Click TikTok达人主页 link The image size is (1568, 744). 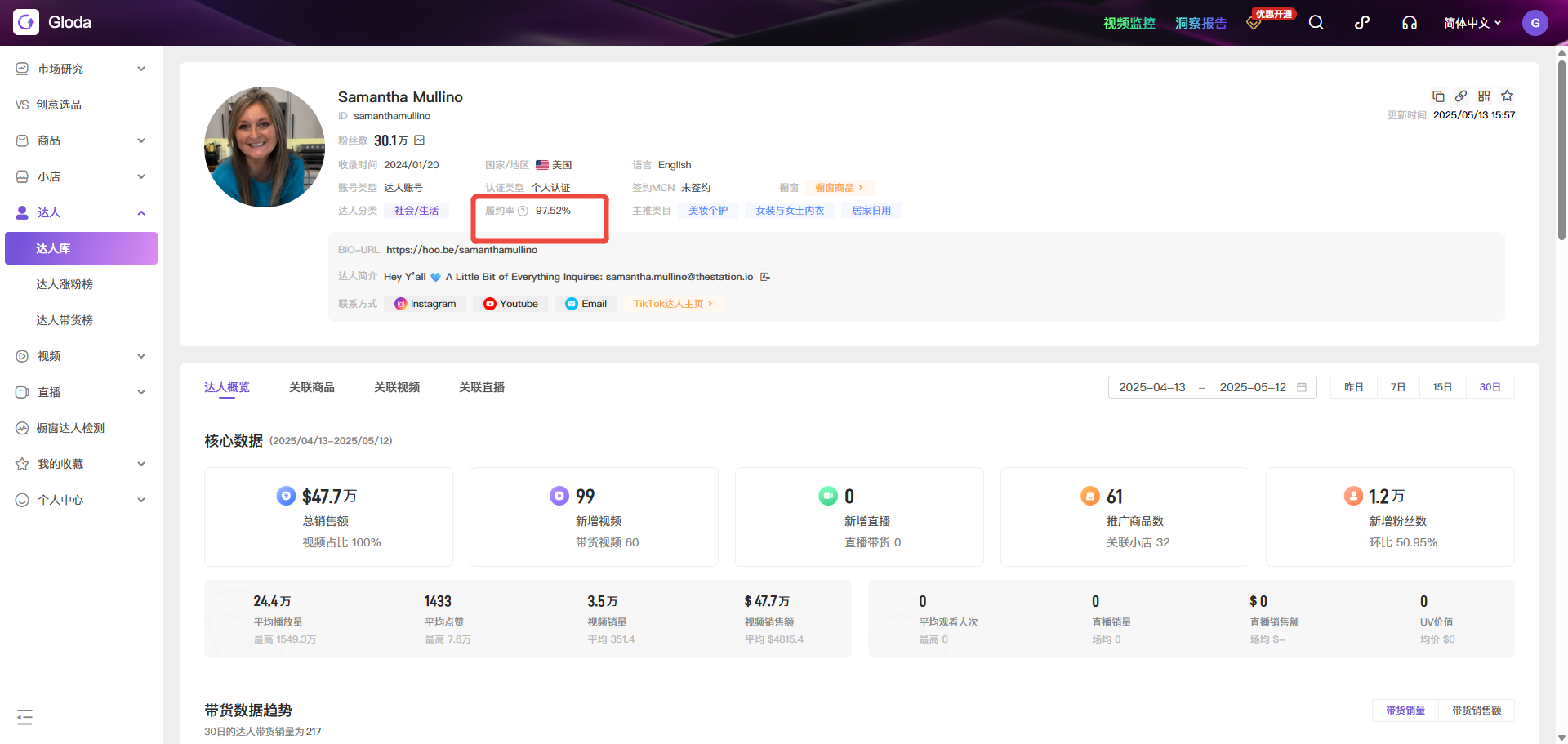point(670,303)
